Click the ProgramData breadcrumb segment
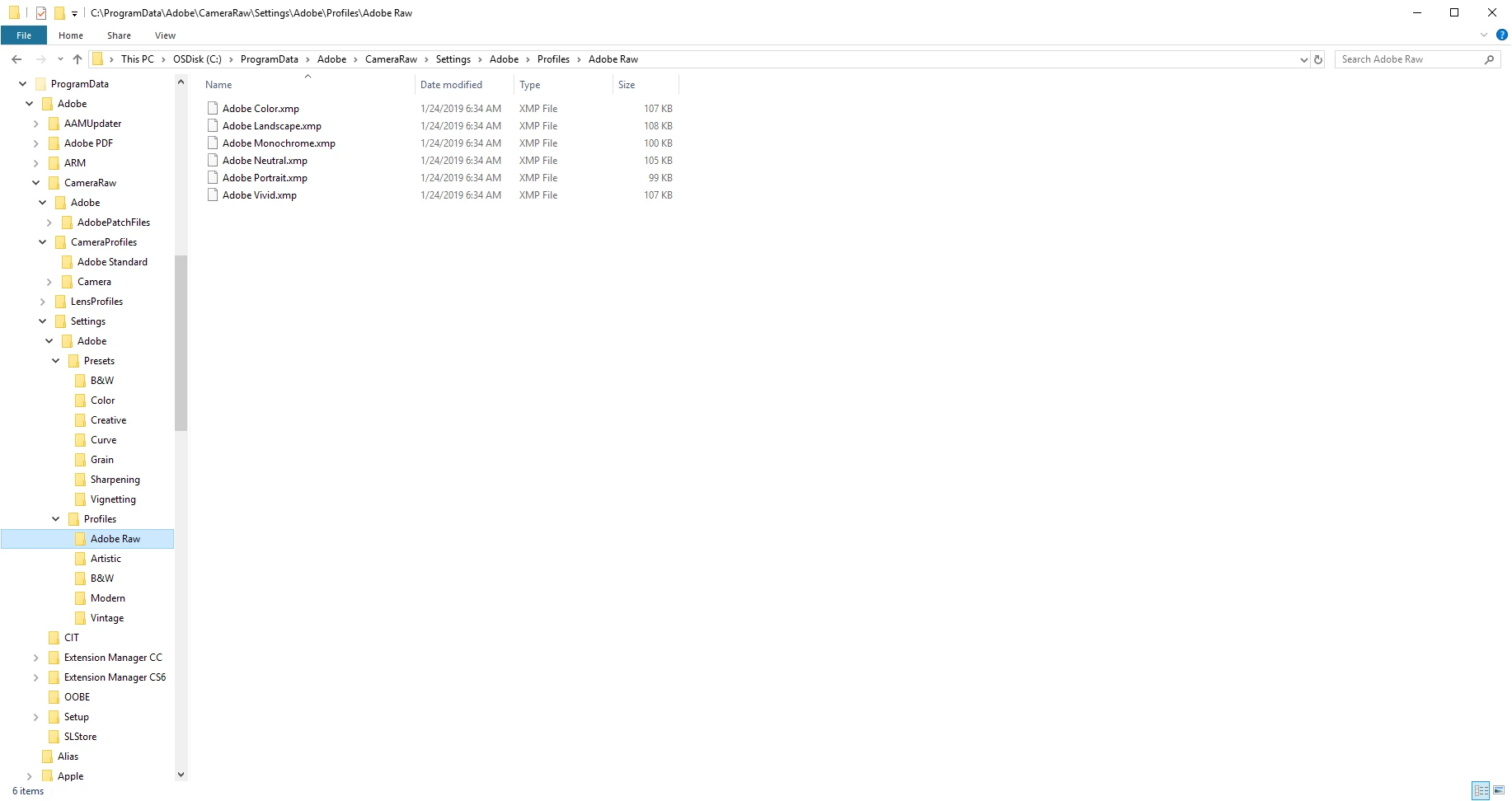Viewport: 1512px width, 801px height. click(269, 59)
